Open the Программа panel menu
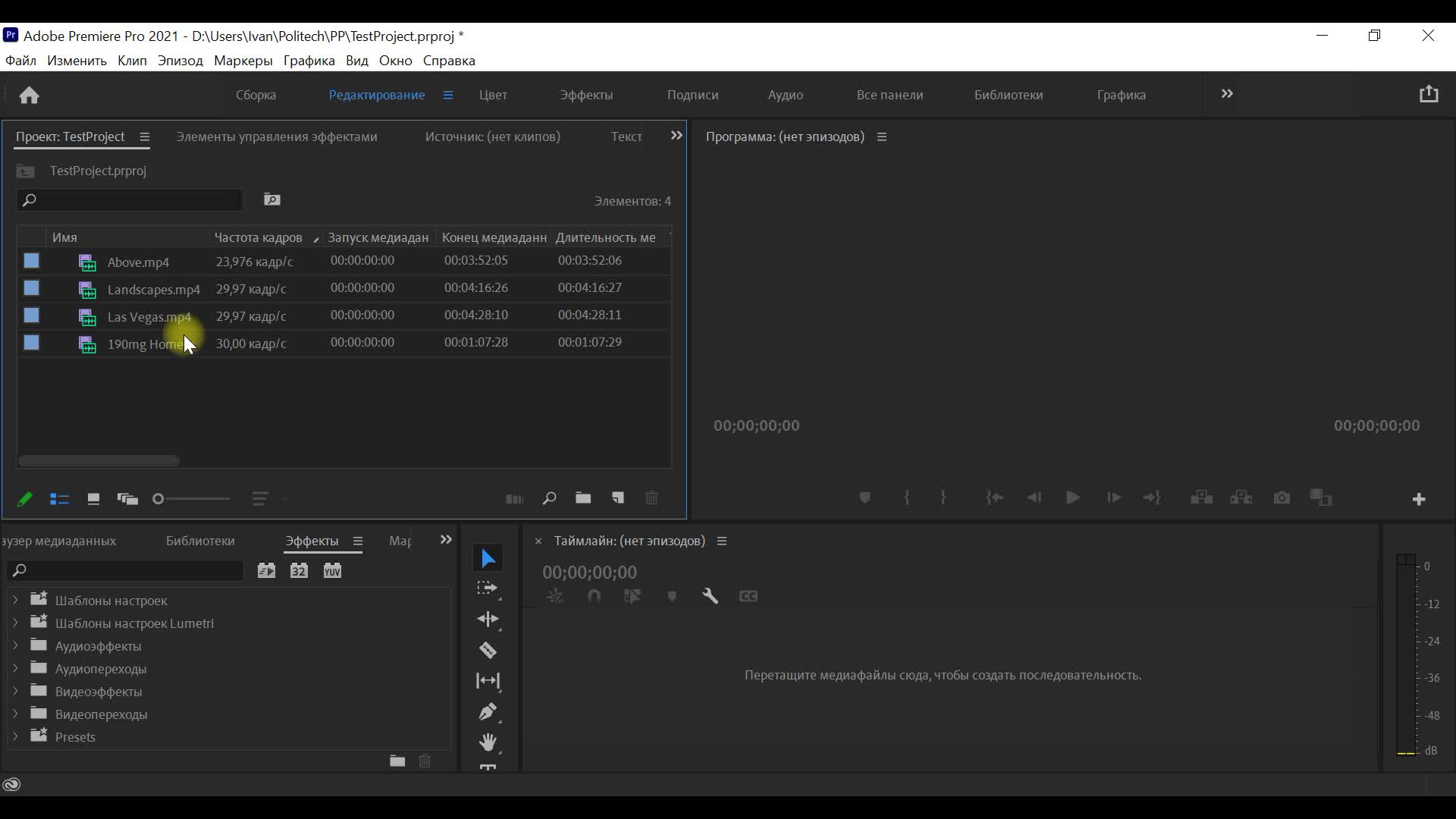This screenshot has height=819, width=1456. pos(882,137)
